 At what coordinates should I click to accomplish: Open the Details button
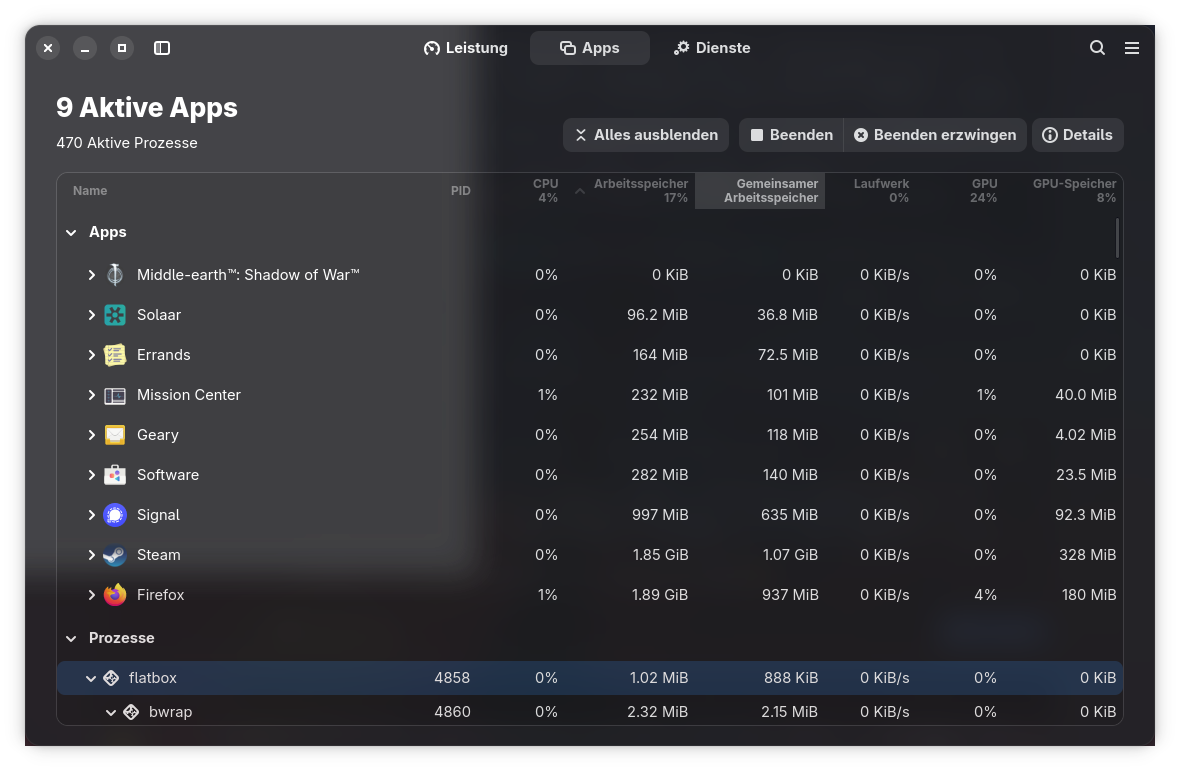tap(1078, 135)
